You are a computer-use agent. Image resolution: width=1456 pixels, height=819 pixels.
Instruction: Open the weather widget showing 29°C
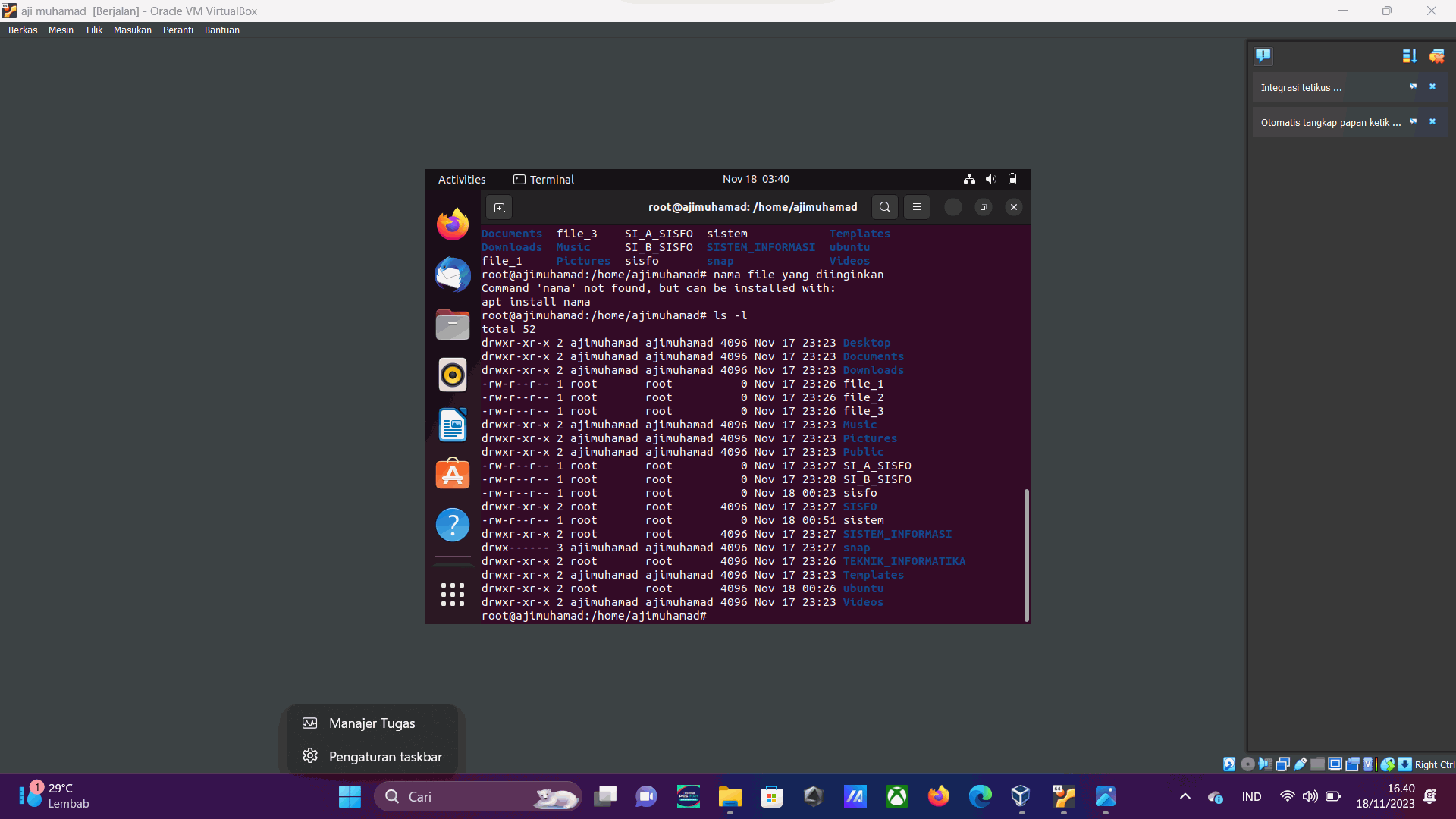coord(55,796)
